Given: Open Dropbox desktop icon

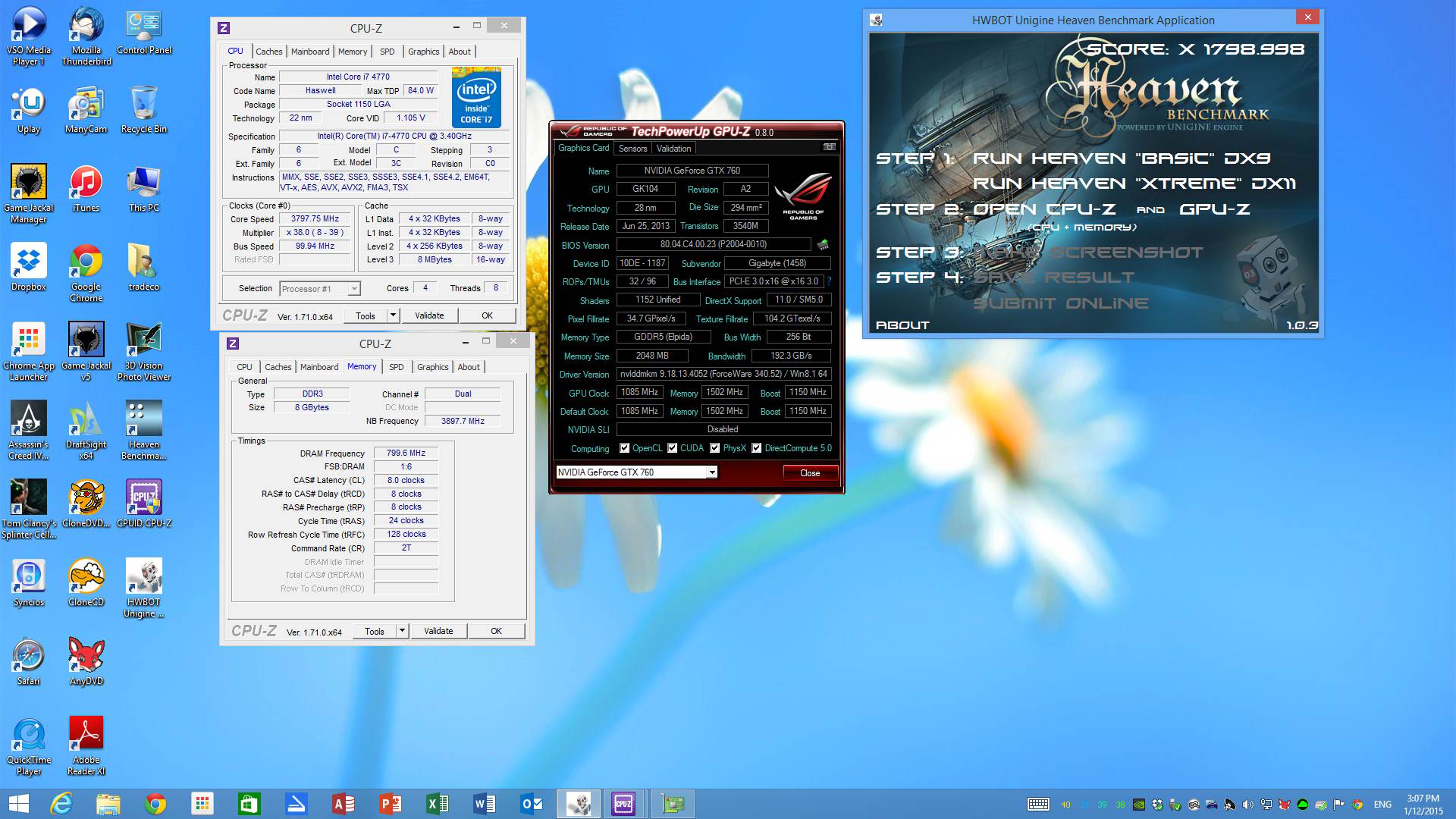Looking at the screenshot, I should [29, 268].
